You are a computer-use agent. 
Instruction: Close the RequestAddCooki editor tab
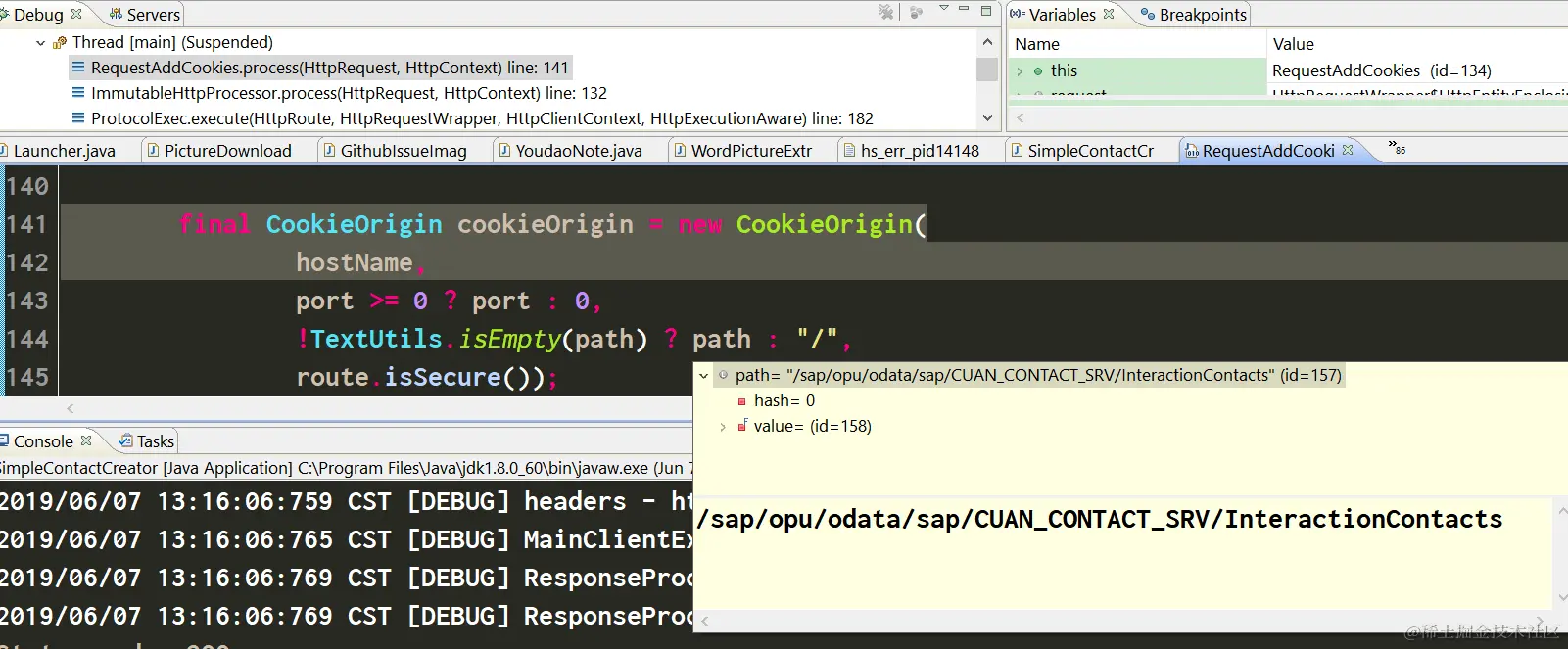[1348, 150]
